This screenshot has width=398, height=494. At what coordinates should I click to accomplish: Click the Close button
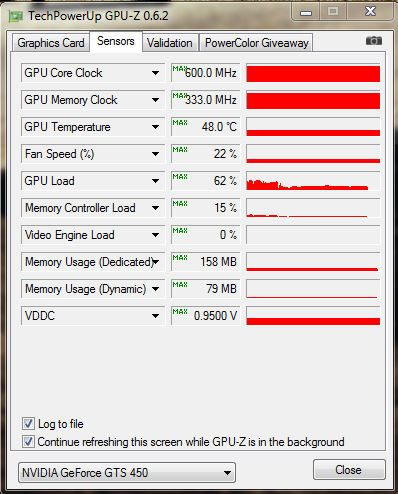[349, 470]
